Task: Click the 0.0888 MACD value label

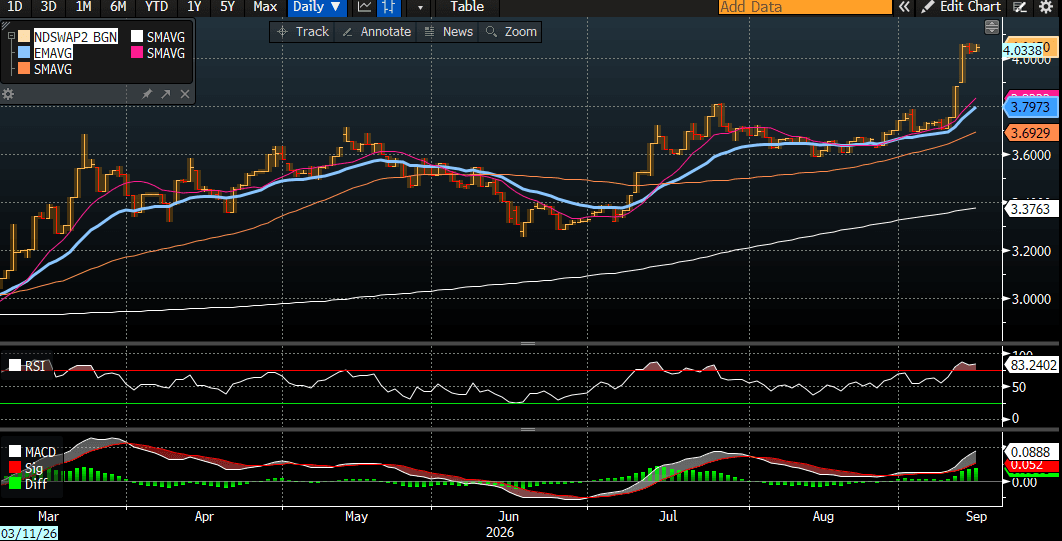Action: tap(1030, 452)
